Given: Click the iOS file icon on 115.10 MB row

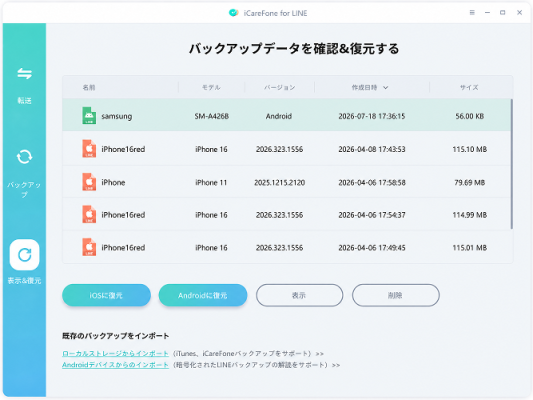Looking at the screenshot, I should coord(89,149).
